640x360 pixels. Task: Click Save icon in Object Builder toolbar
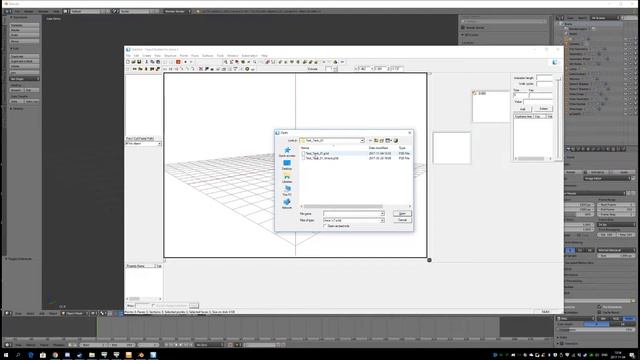point(139,62)
